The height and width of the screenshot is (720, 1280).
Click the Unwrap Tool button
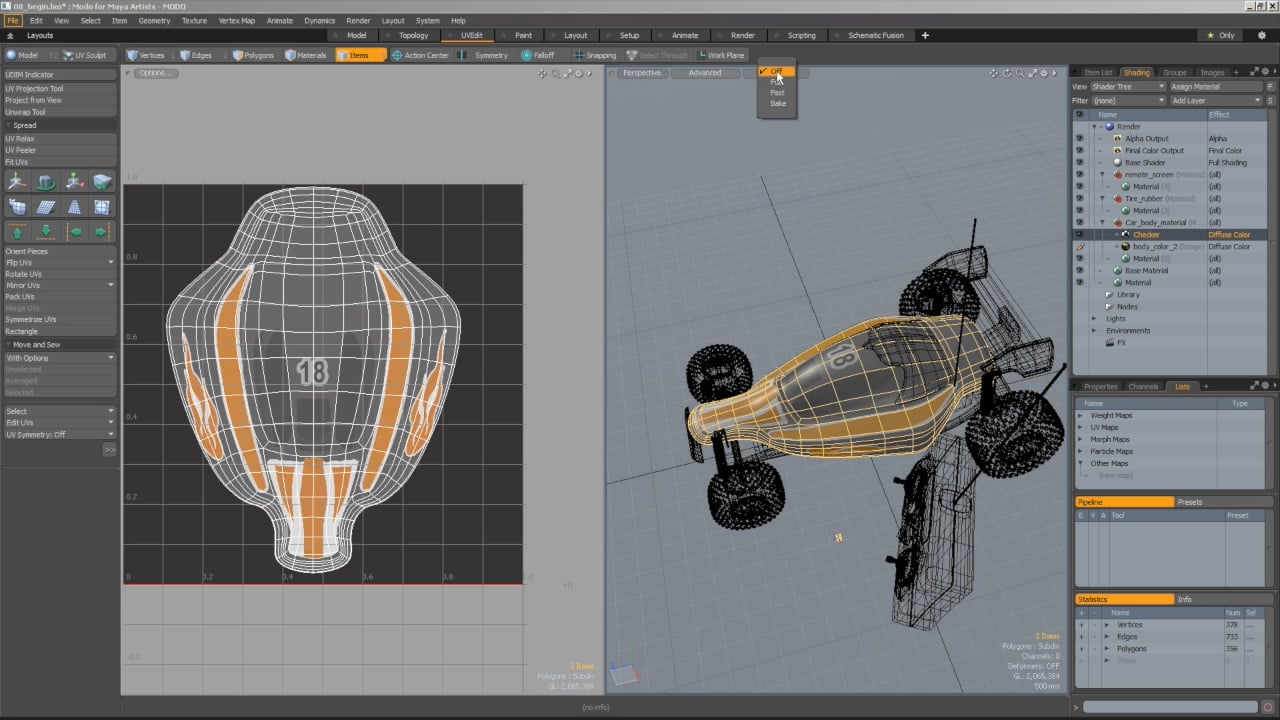tap(59, 112)
